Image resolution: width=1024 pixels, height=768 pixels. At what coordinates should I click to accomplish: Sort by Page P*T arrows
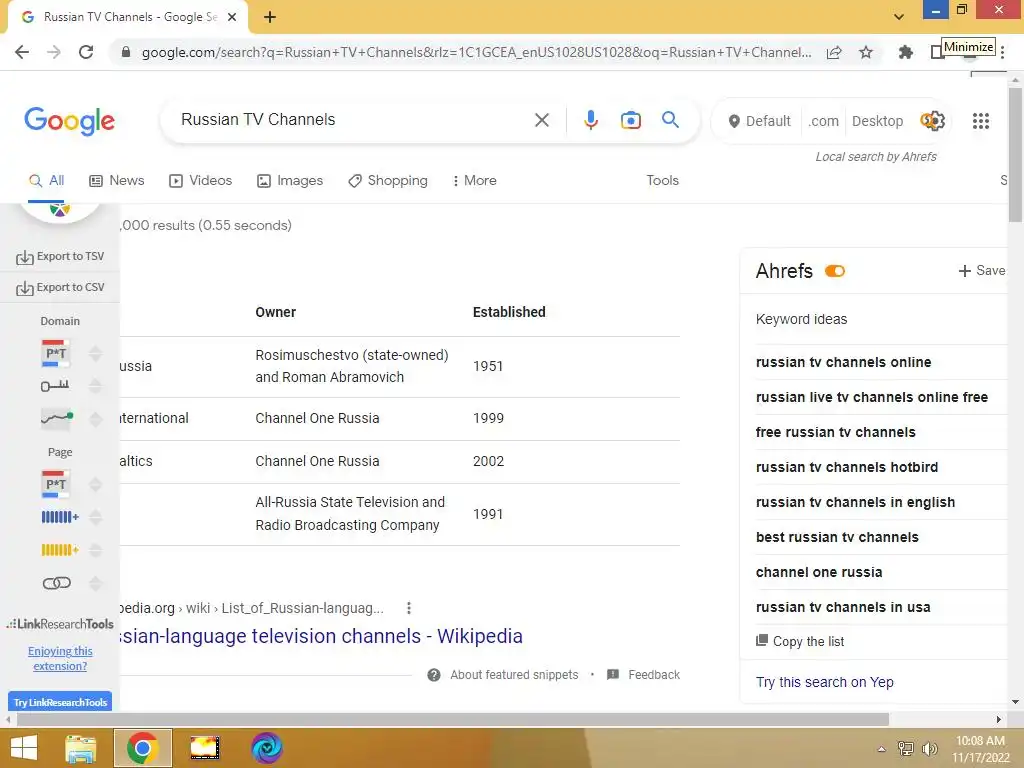click(95, 484)
